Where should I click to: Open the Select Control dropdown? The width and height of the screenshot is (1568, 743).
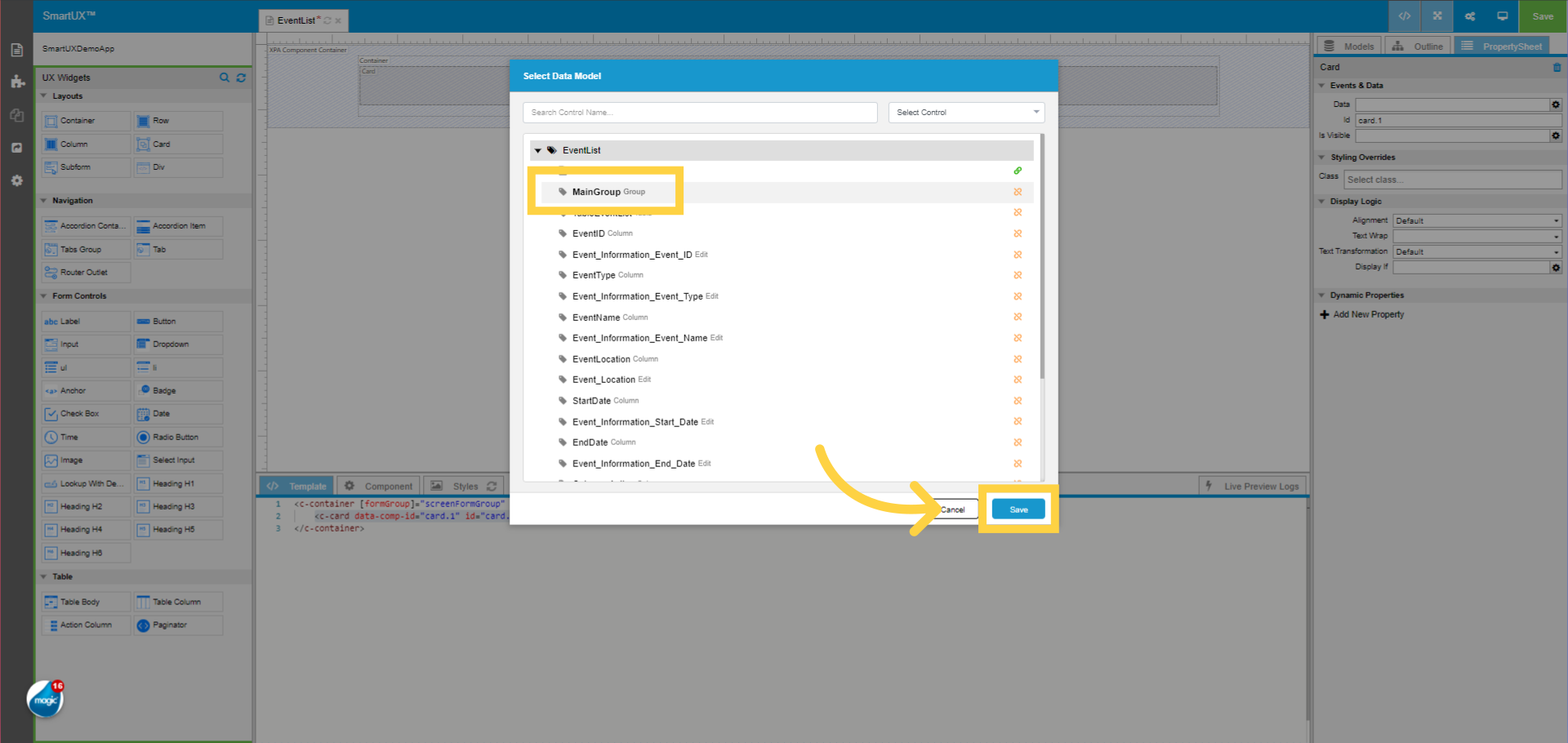966,112
